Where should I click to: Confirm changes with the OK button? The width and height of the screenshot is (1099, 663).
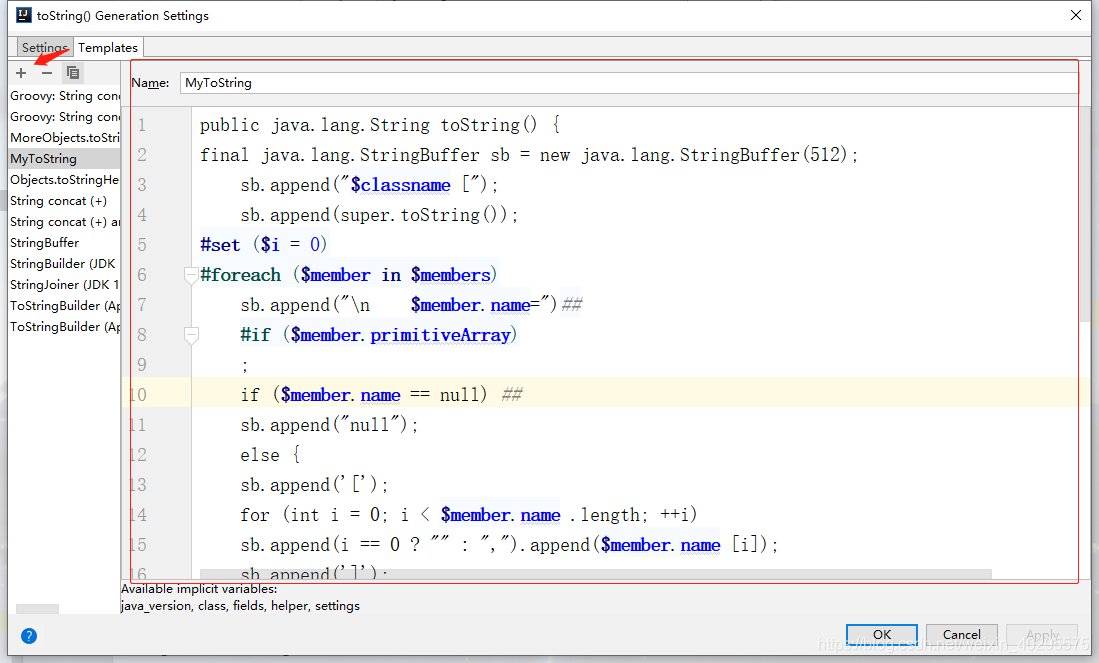[881, 634]
